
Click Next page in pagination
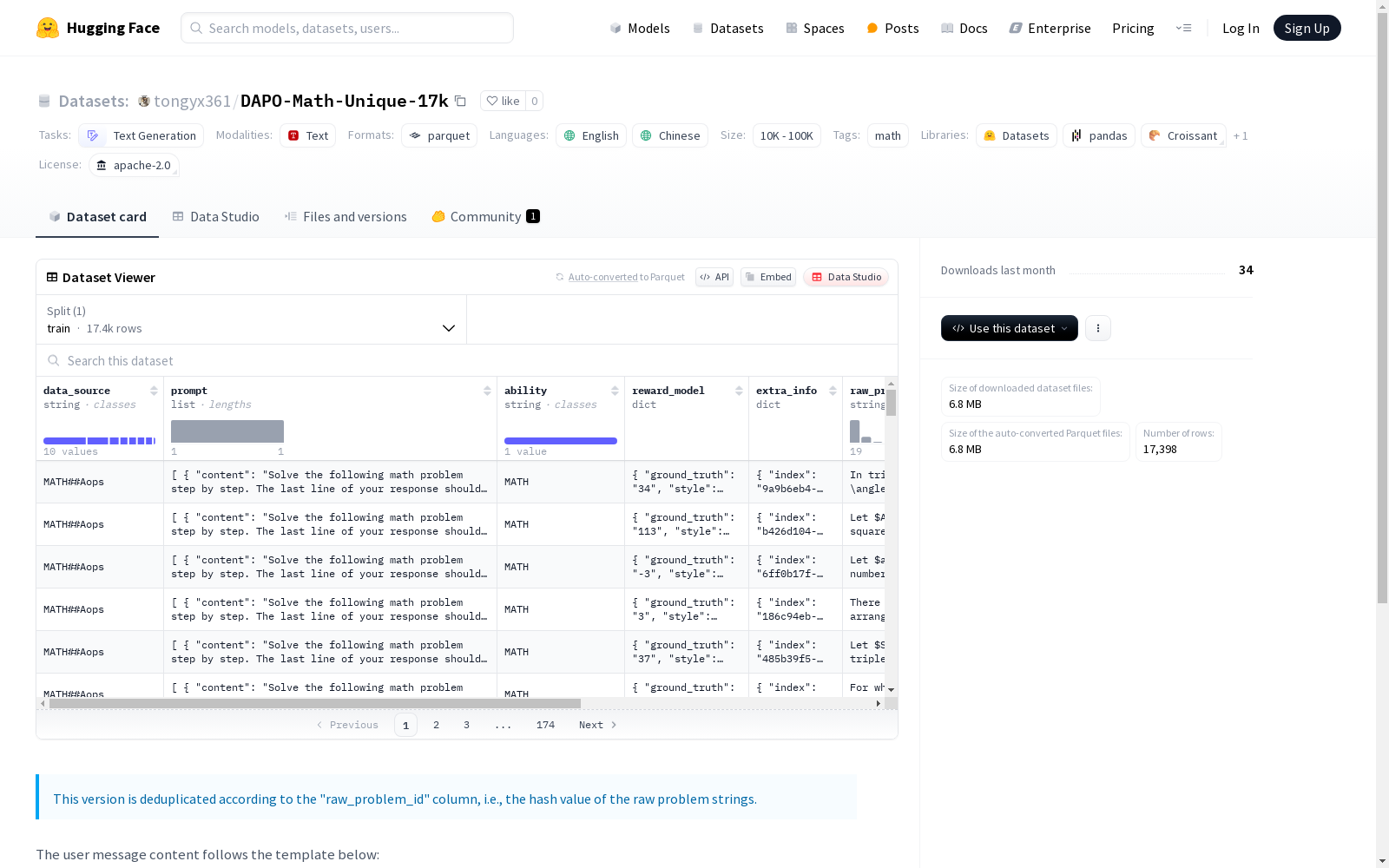597,725
